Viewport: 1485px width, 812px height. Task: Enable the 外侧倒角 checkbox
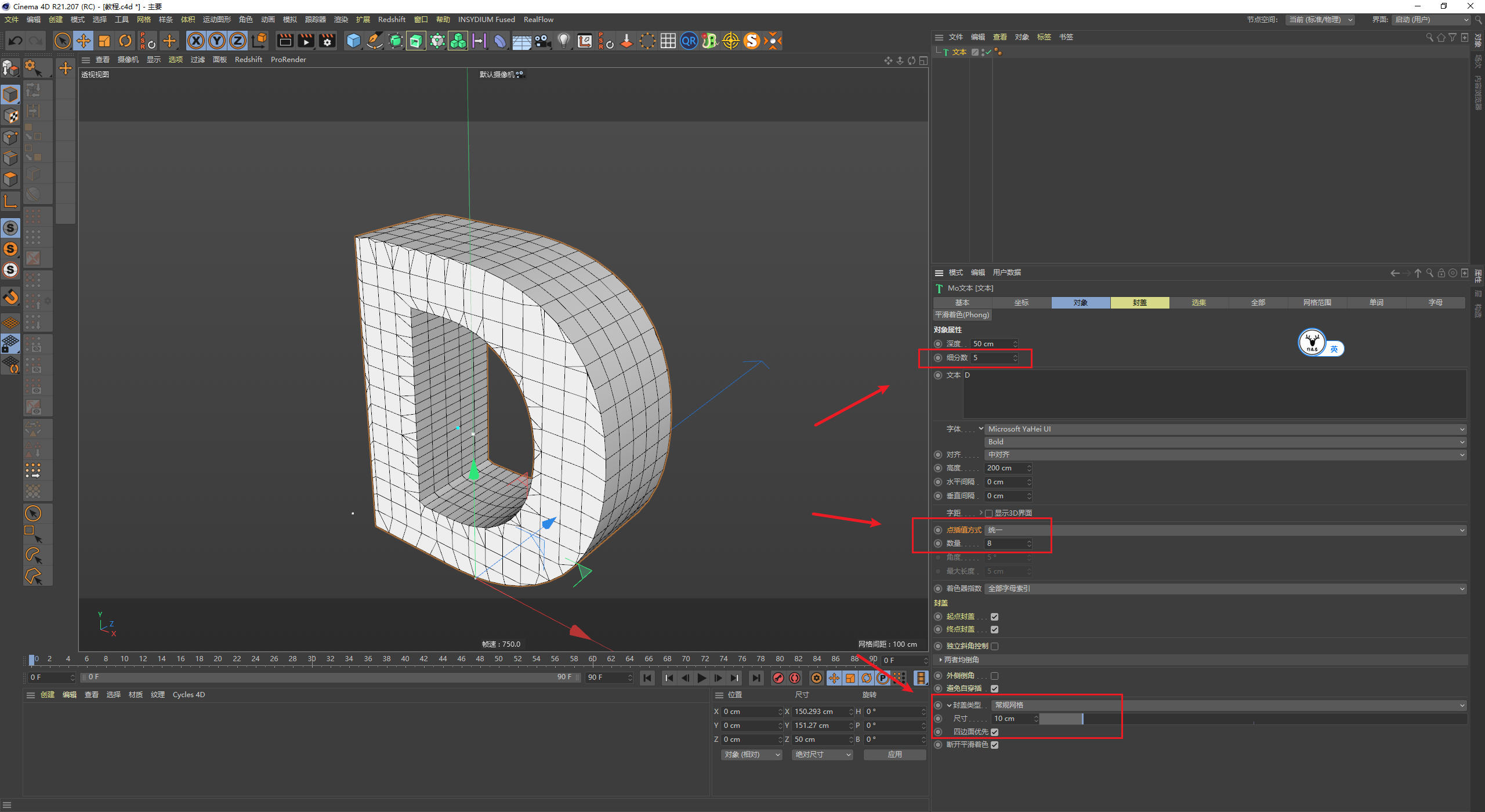(x=994, y=676)
